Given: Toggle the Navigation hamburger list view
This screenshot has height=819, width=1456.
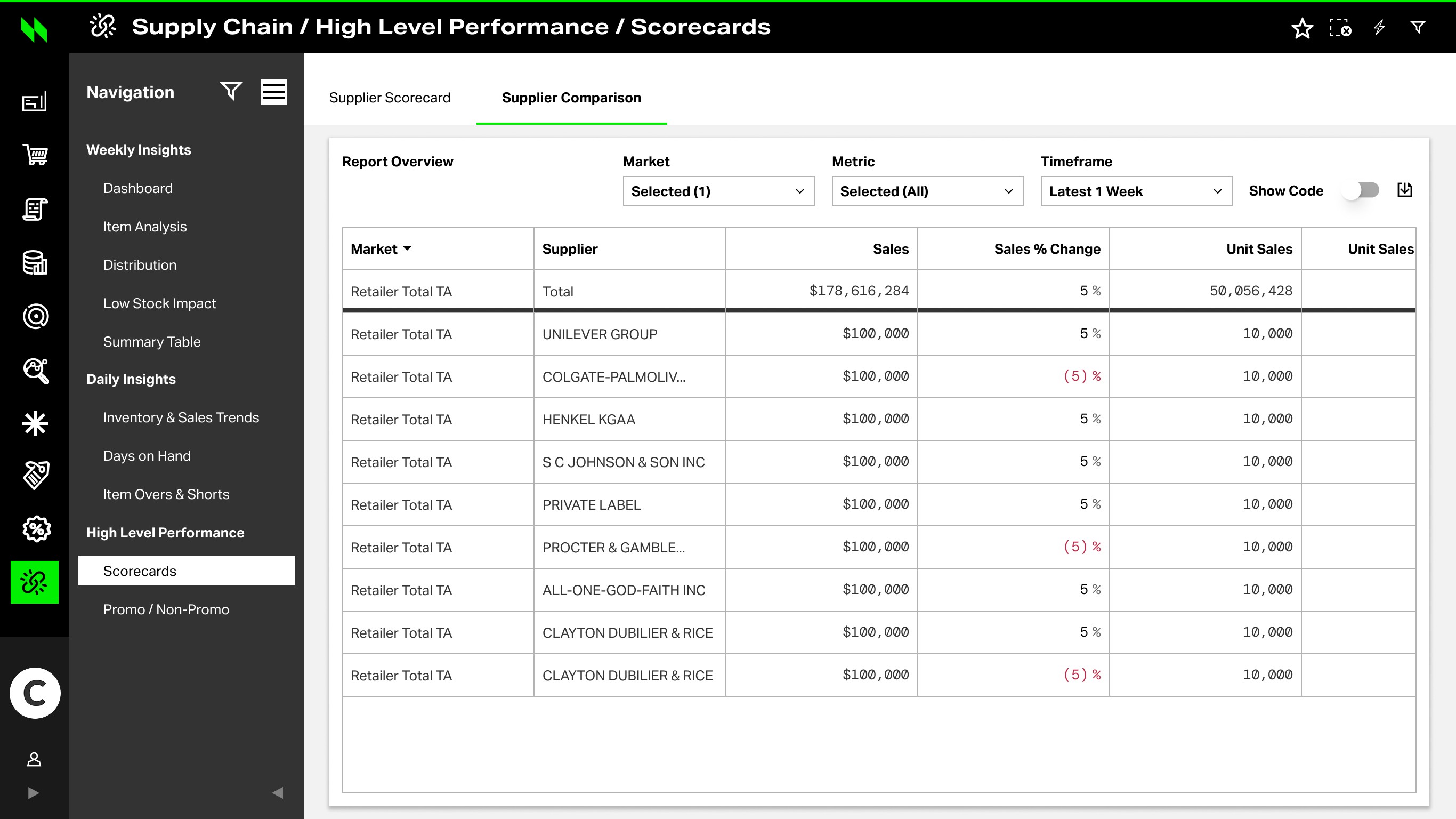Looking at the screenshot, I should point(273,92).
